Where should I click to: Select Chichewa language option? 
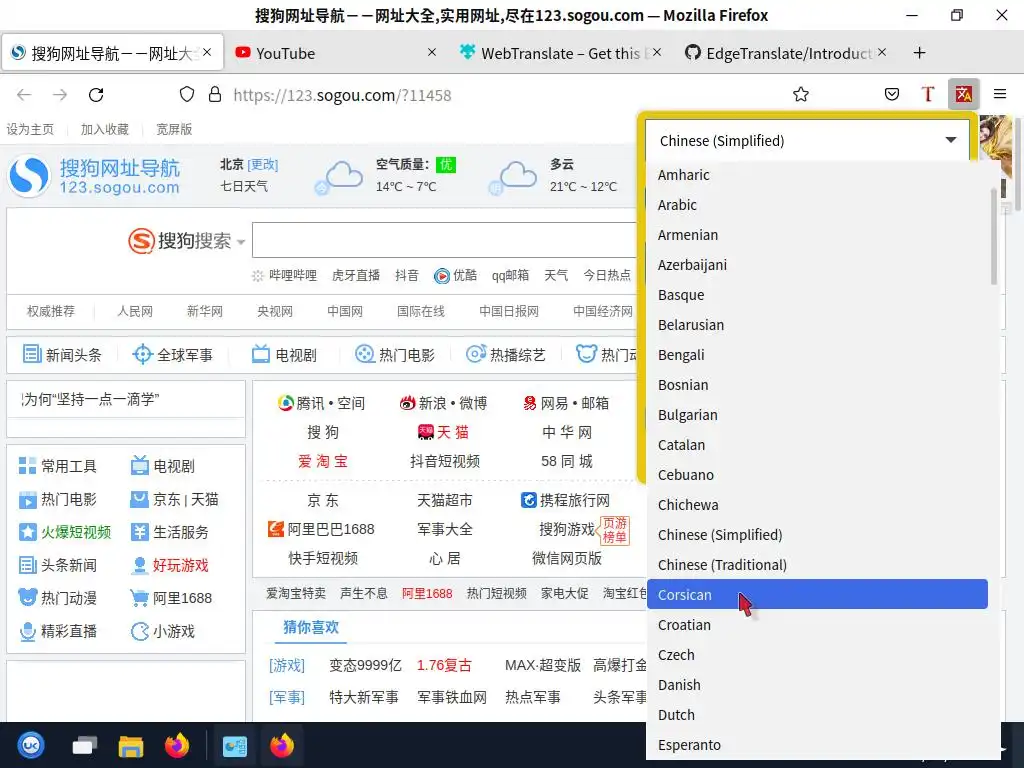click(x=817, y=505)
